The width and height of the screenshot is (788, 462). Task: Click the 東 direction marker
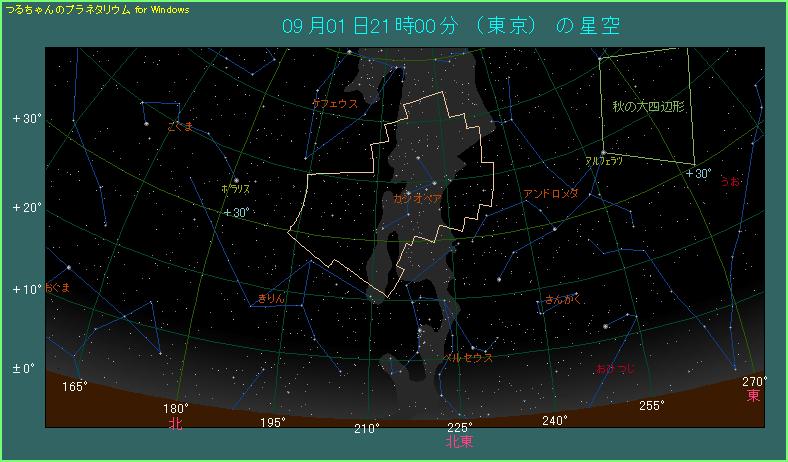click(x=754, y=396)
